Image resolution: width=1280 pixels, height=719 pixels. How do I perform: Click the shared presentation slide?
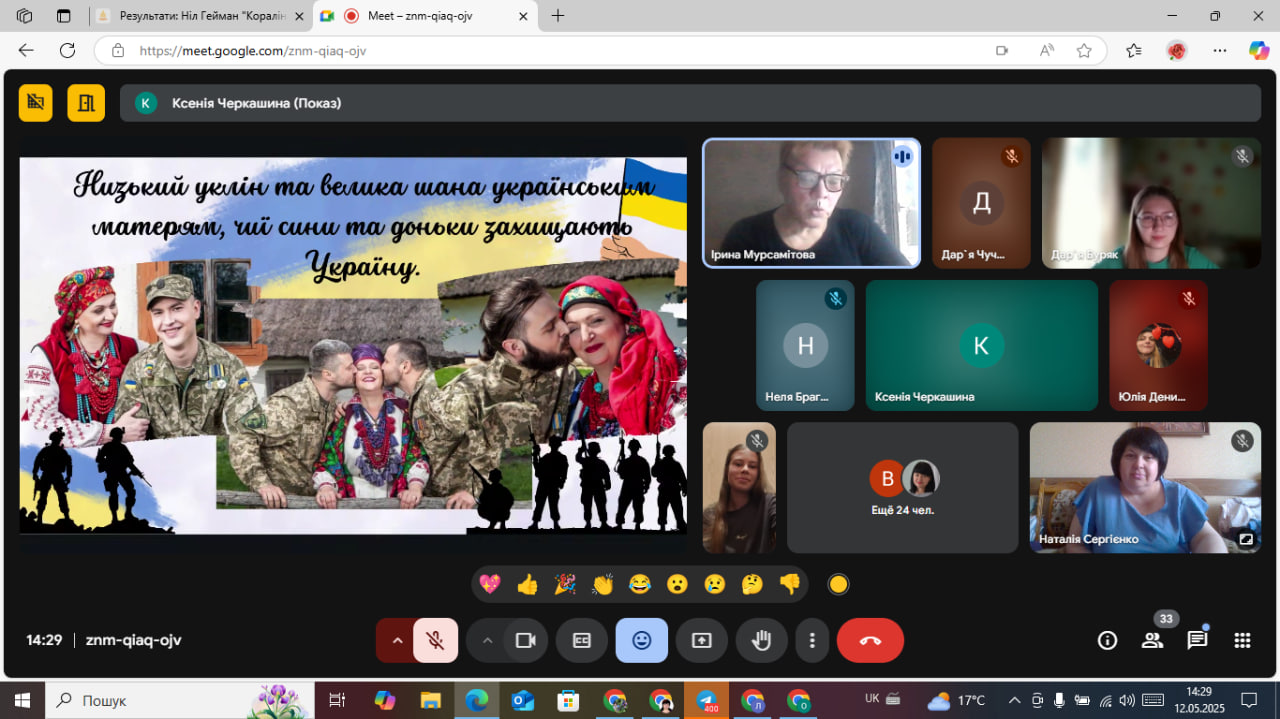click(x=353, y=345)
